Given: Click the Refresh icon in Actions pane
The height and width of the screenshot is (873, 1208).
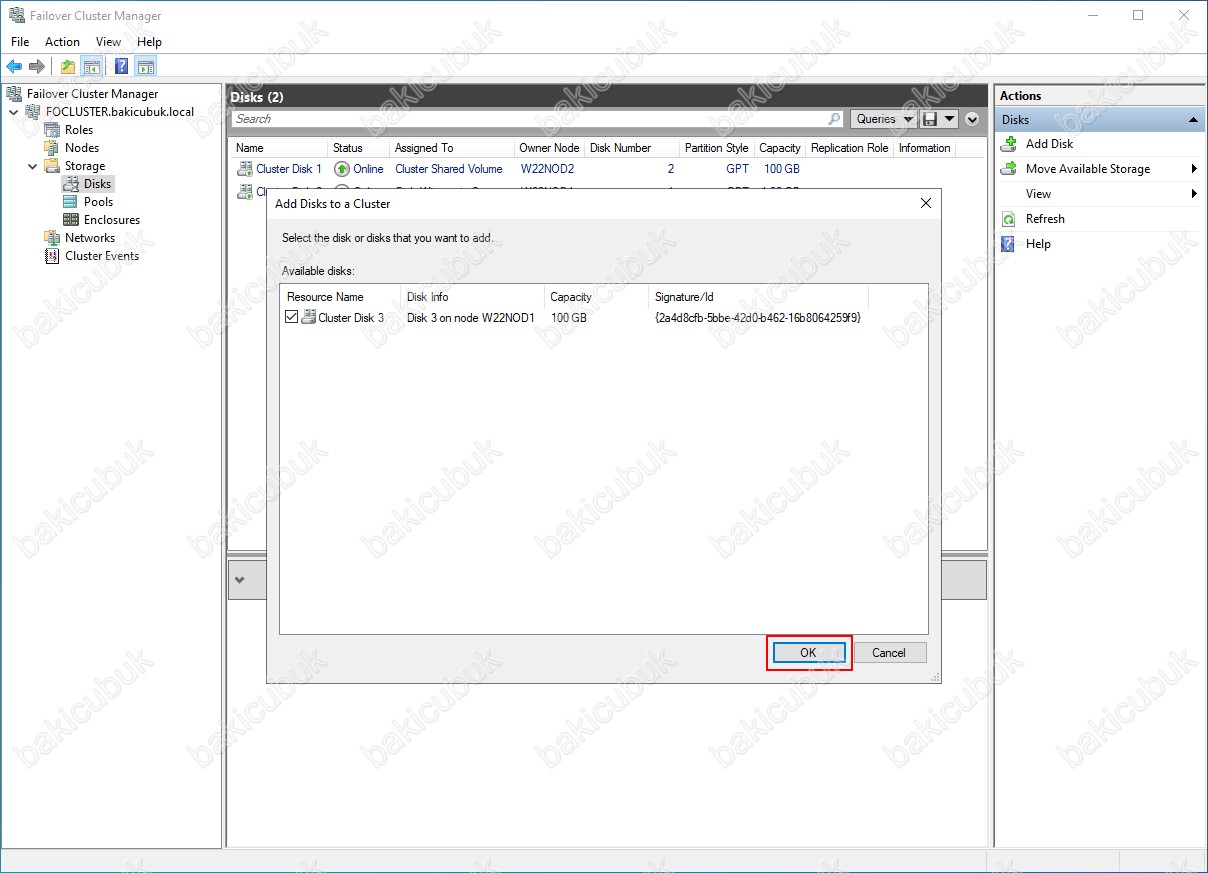Looking at the screenshot, I should (1009, 219).
